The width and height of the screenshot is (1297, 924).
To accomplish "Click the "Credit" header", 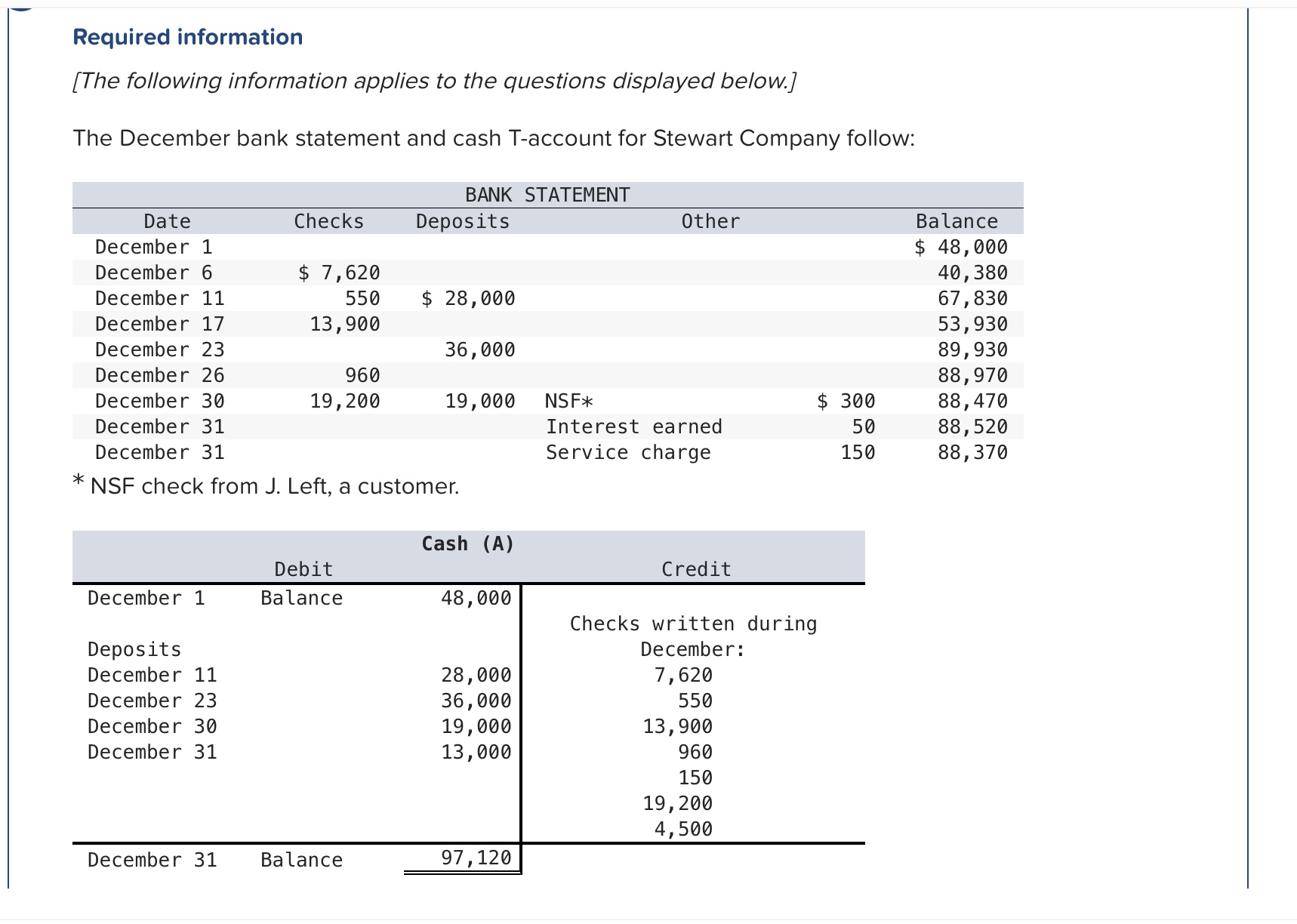I will 696,569.
